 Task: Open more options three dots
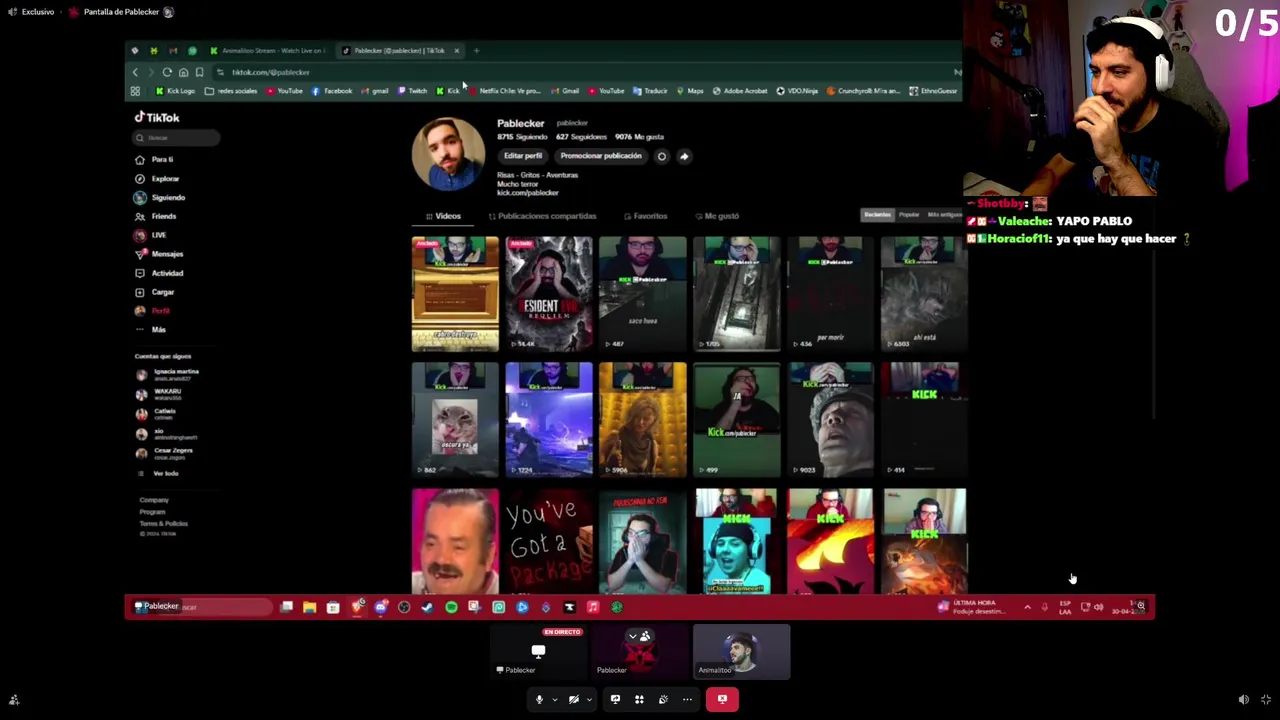click(x=687, y=699)
